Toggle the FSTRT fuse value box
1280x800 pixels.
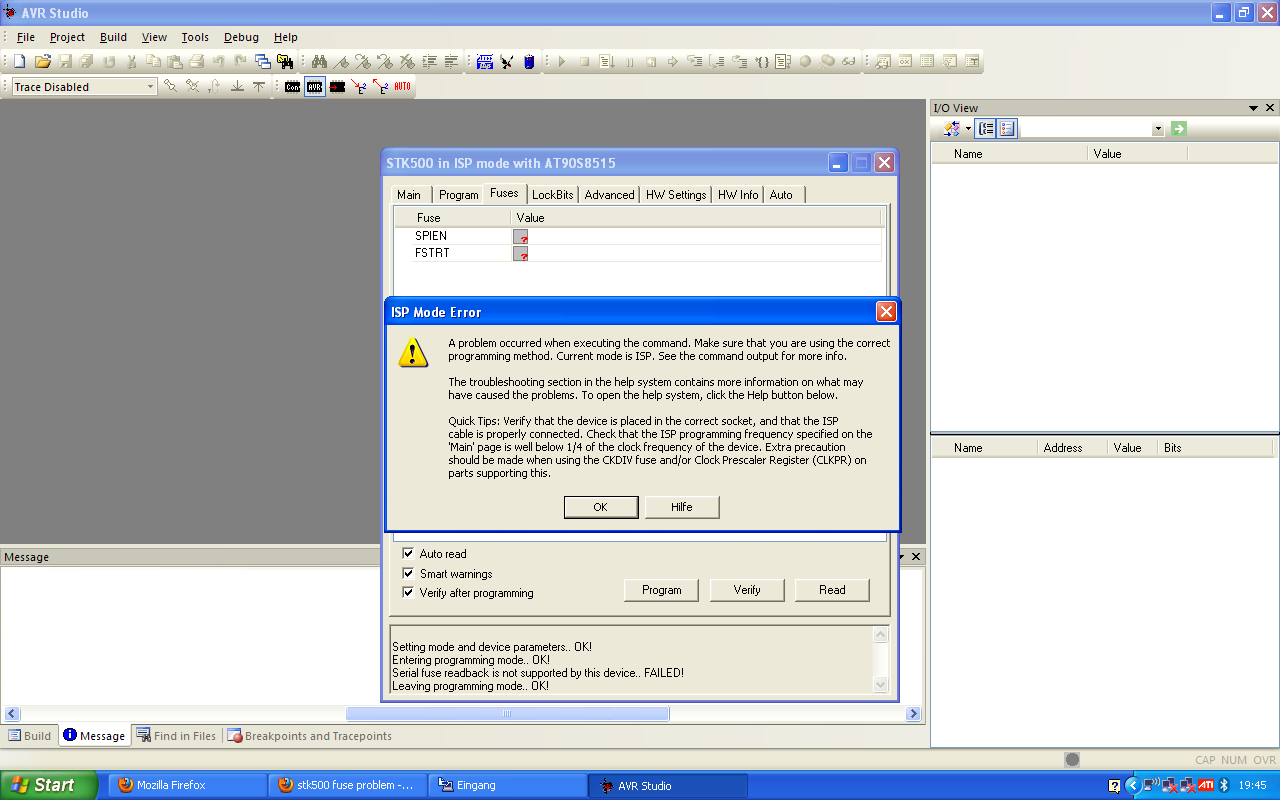[520, 254]
